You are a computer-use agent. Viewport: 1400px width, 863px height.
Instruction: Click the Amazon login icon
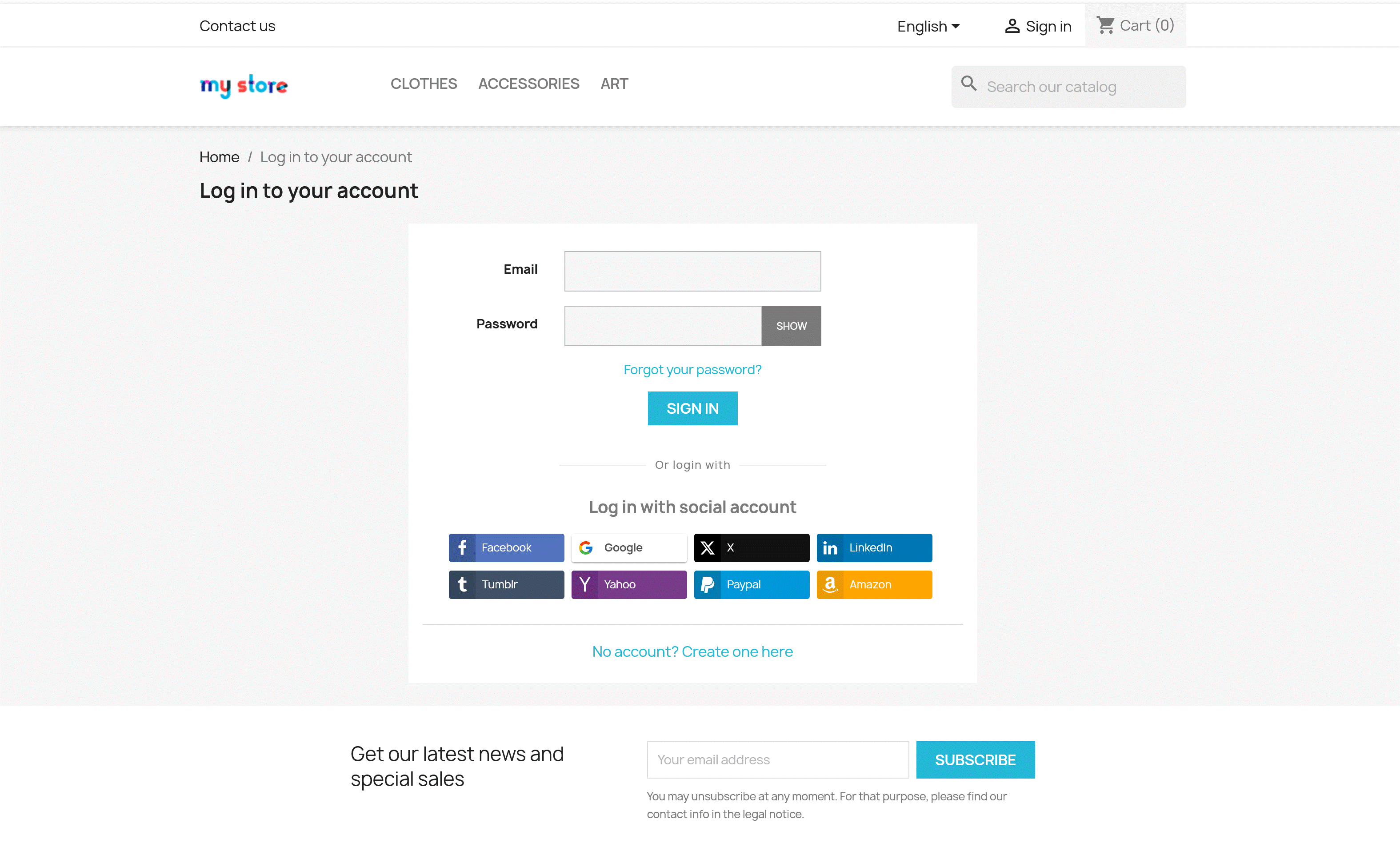pos(830,584)
